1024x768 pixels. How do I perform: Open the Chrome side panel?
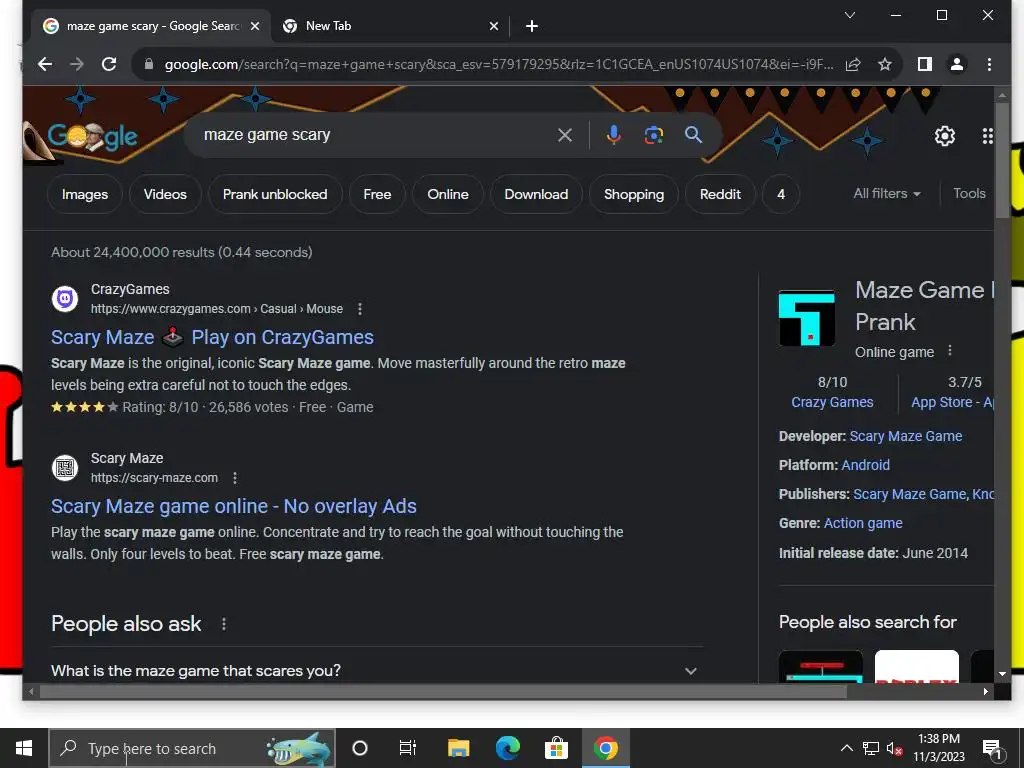click(925, 64)
